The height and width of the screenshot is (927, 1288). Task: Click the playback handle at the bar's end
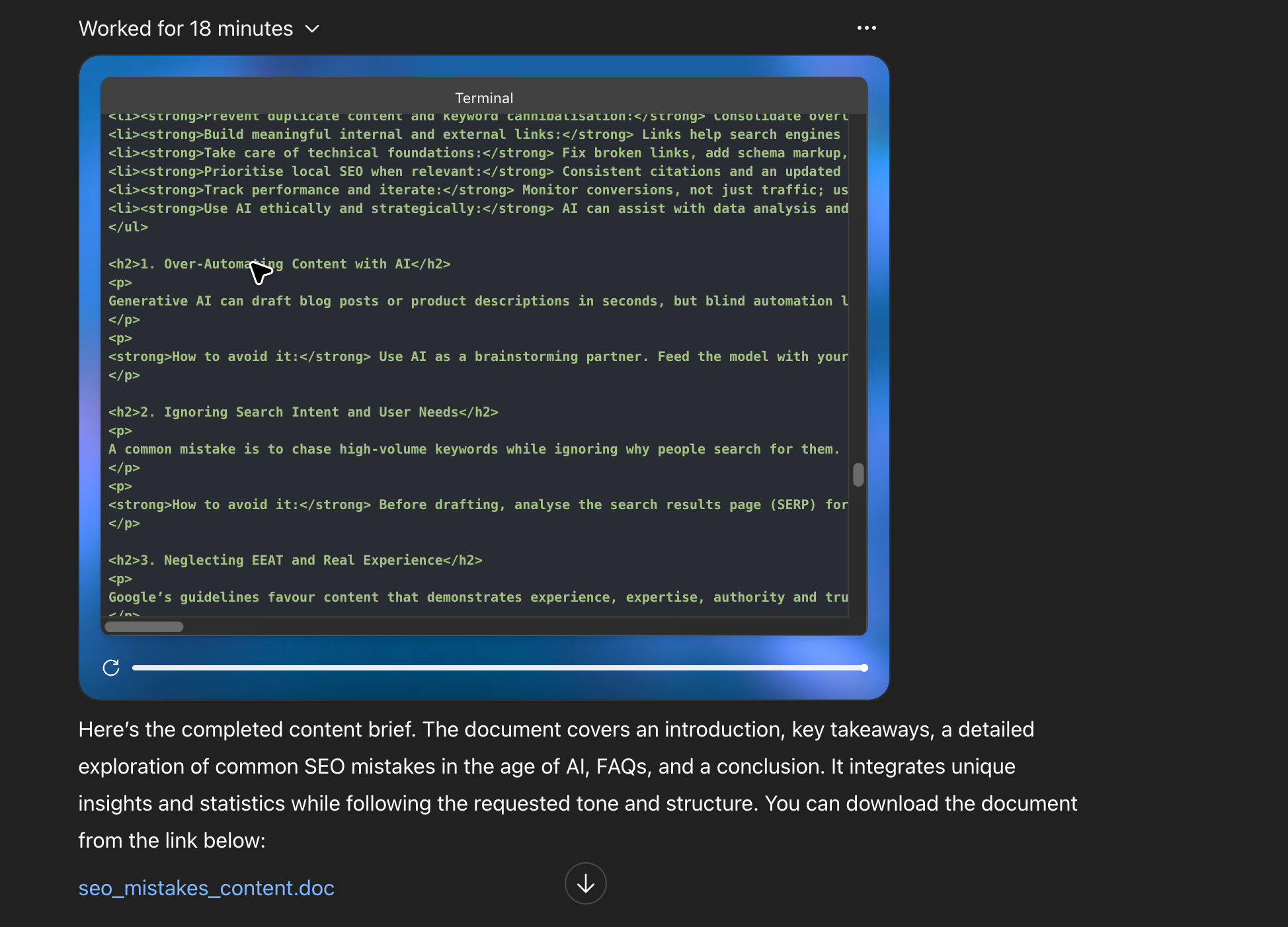(864, 668)
